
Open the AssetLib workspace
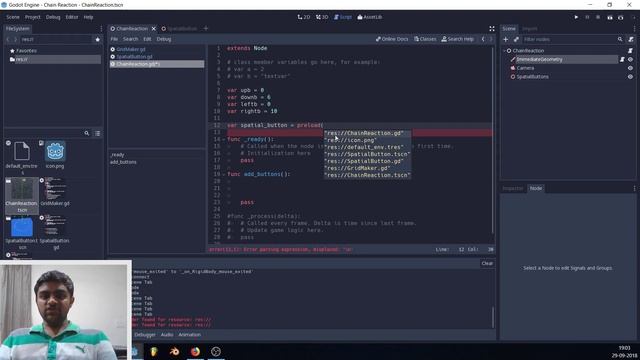tap(370, 17)
